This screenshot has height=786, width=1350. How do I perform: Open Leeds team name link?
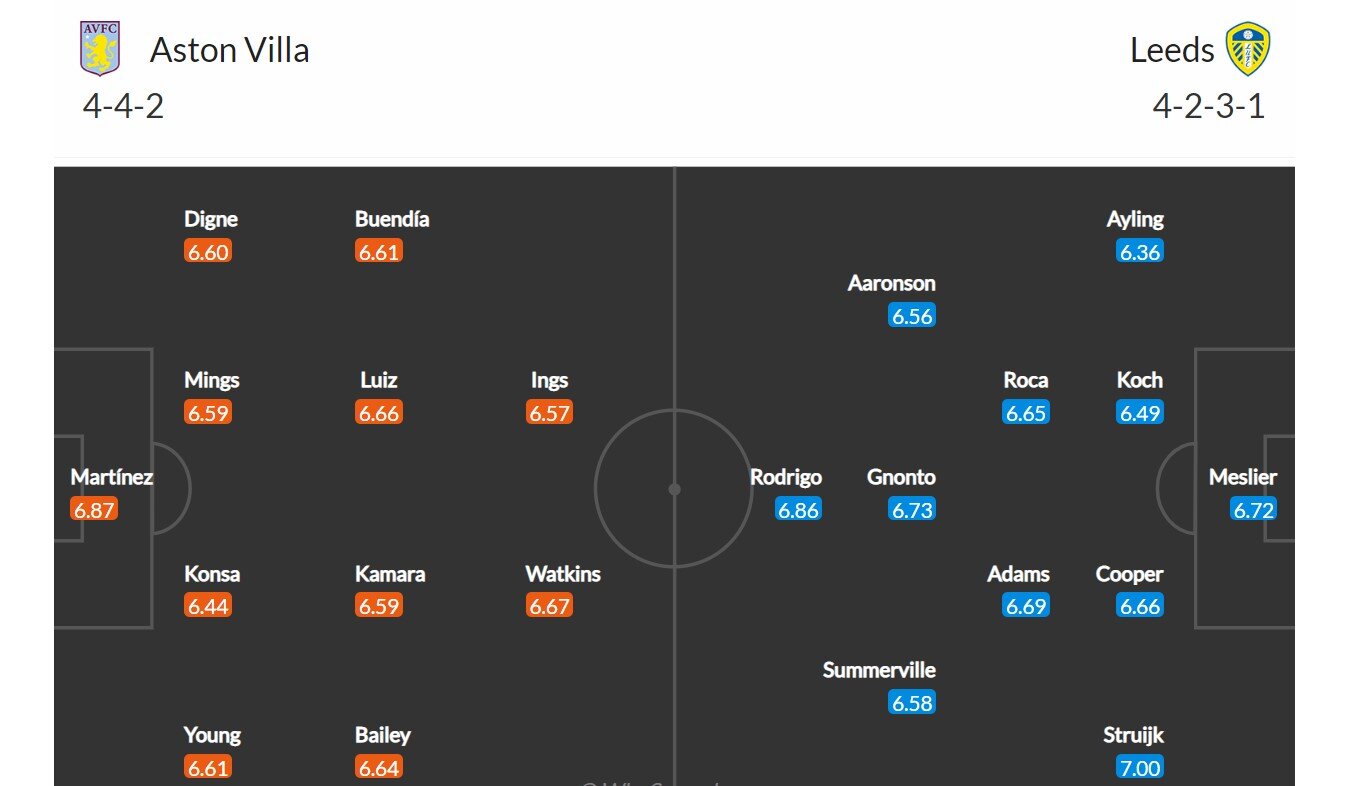[1172, 50]
